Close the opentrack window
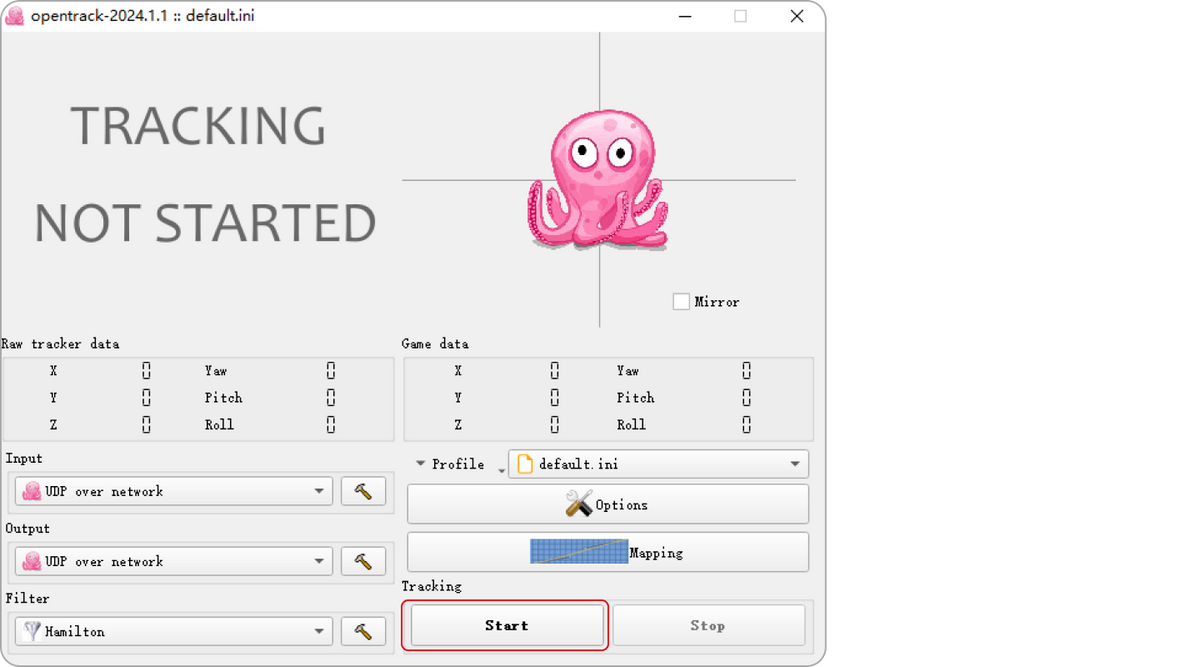Image resolution: width=1200 pixels, height=667 pixels. click(x=796, y=16)
